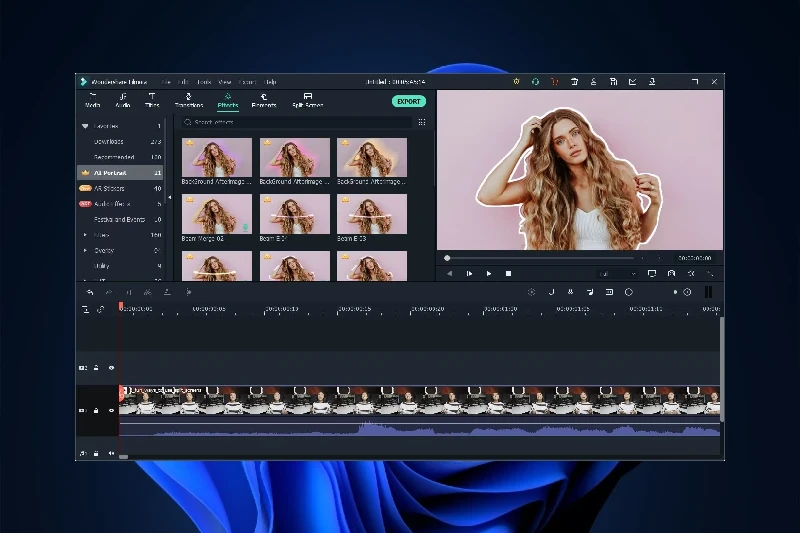Image resolution: width=800 pixels, height=533 pixels.
Task: Expand the Overlay category arrow
Action: tap(85, 250)
